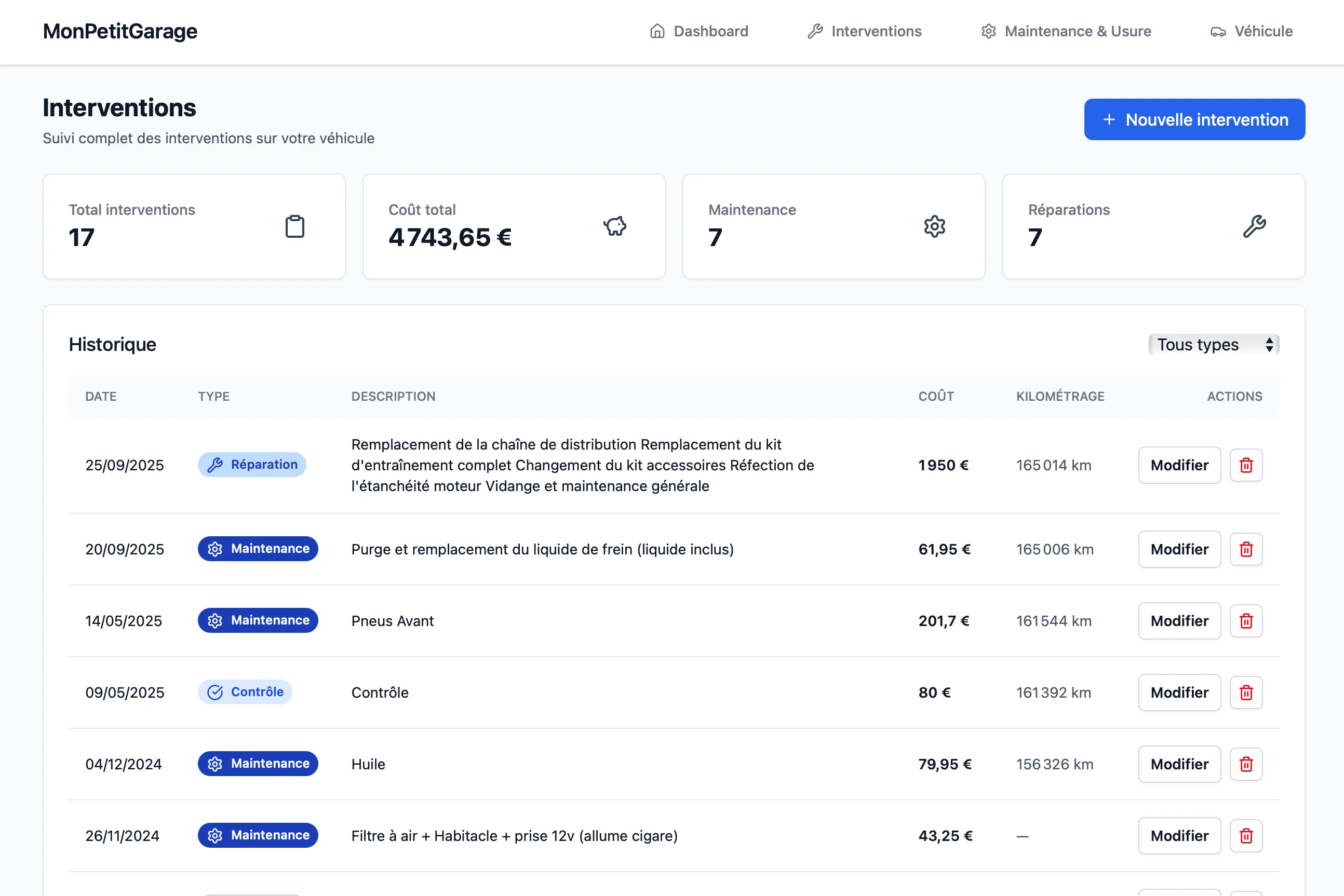Image resolution: width=1344 pixels, height=896 pixels.
Task: Go to Maintenance & Usure section
Action: 1066,32
